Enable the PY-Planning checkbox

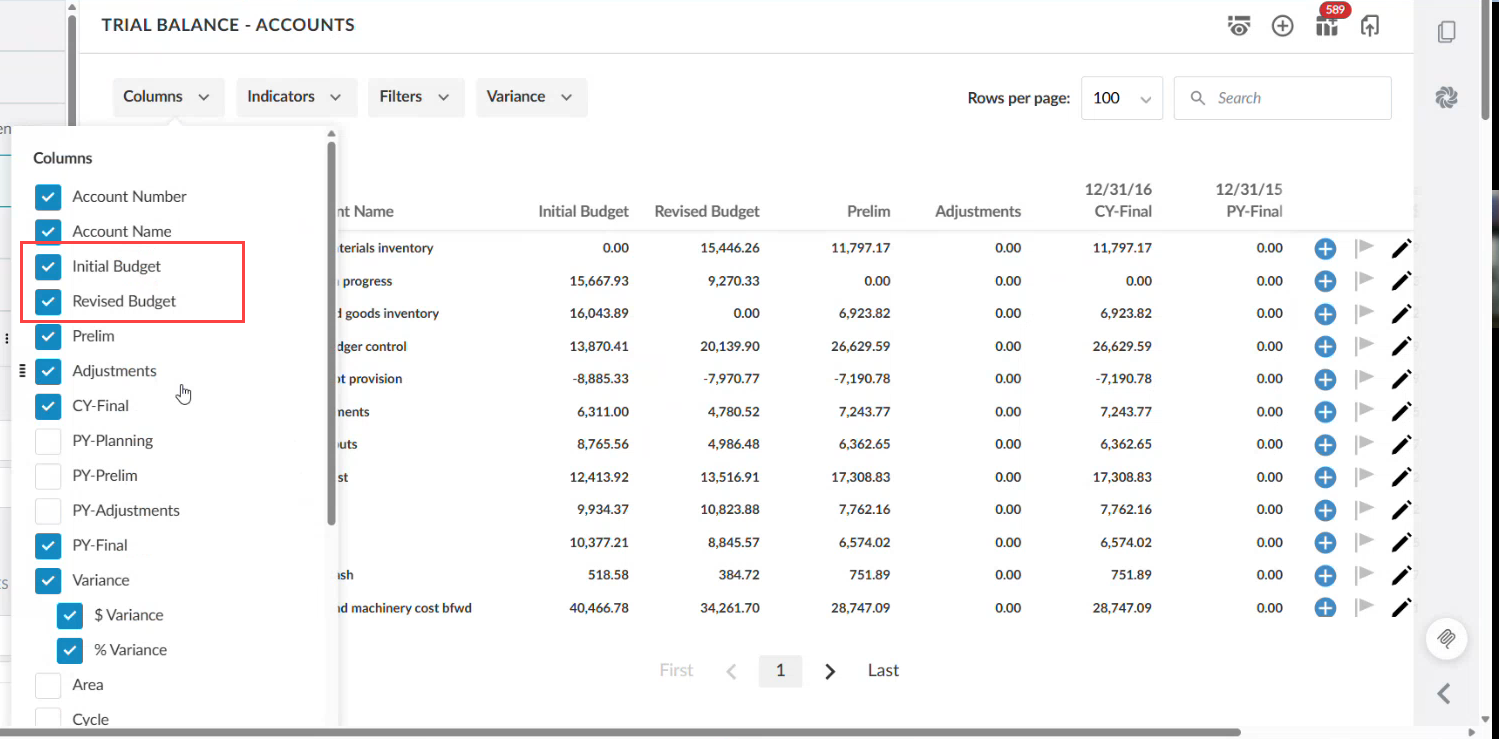[48, 441]
